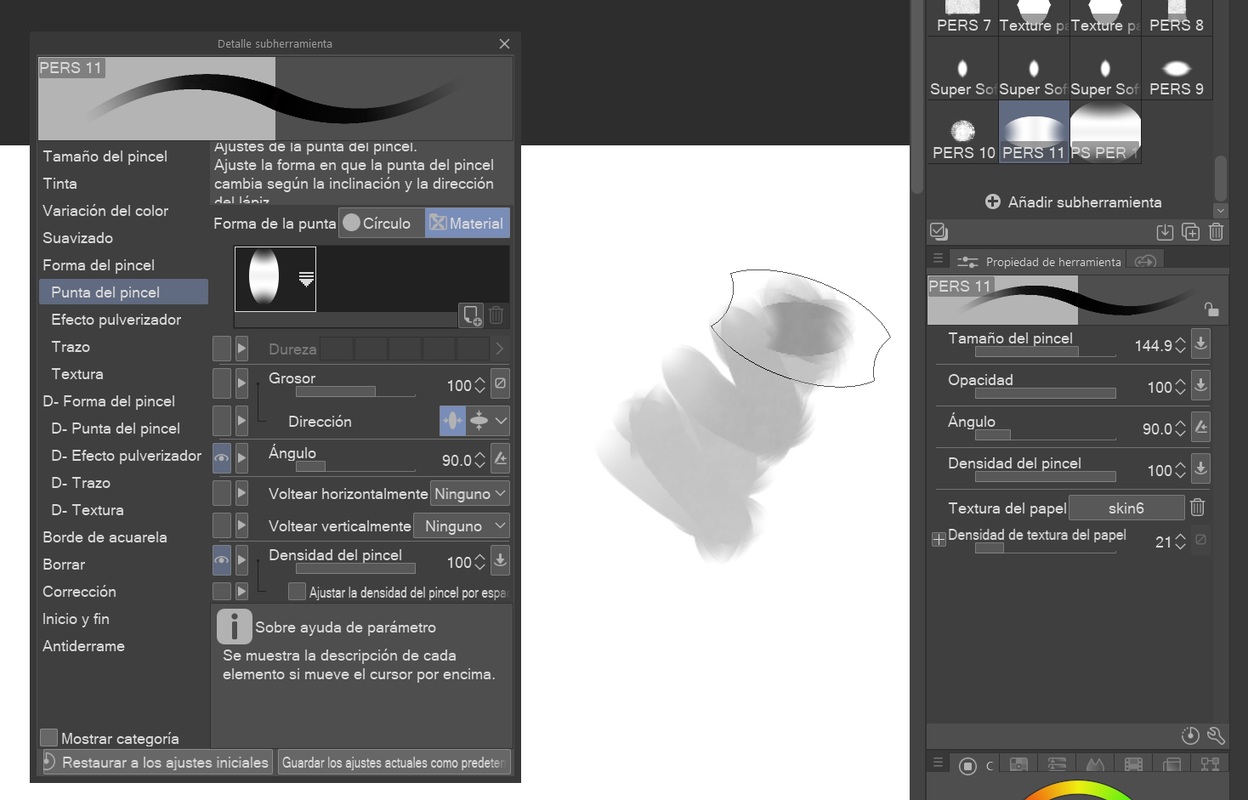Expand Dirección options dropdown arrow
The width and height of the screenshot is (1248, 800).
(501, 421)
